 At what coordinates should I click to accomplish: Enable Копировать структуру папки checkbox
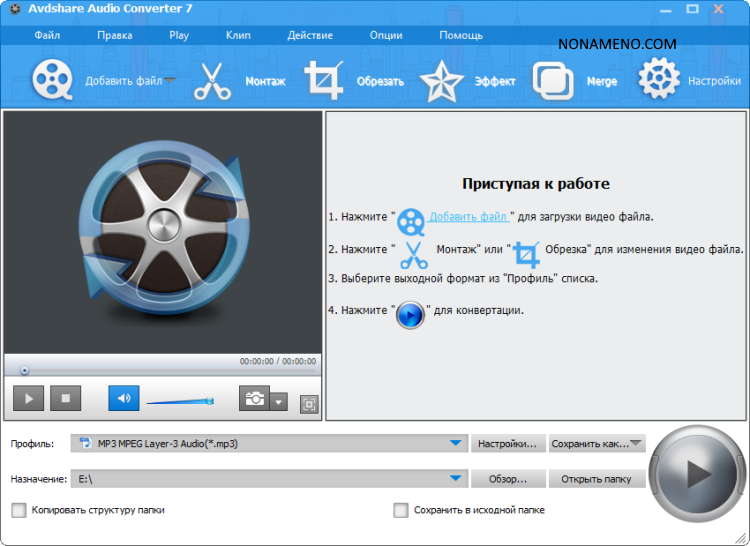19,510
